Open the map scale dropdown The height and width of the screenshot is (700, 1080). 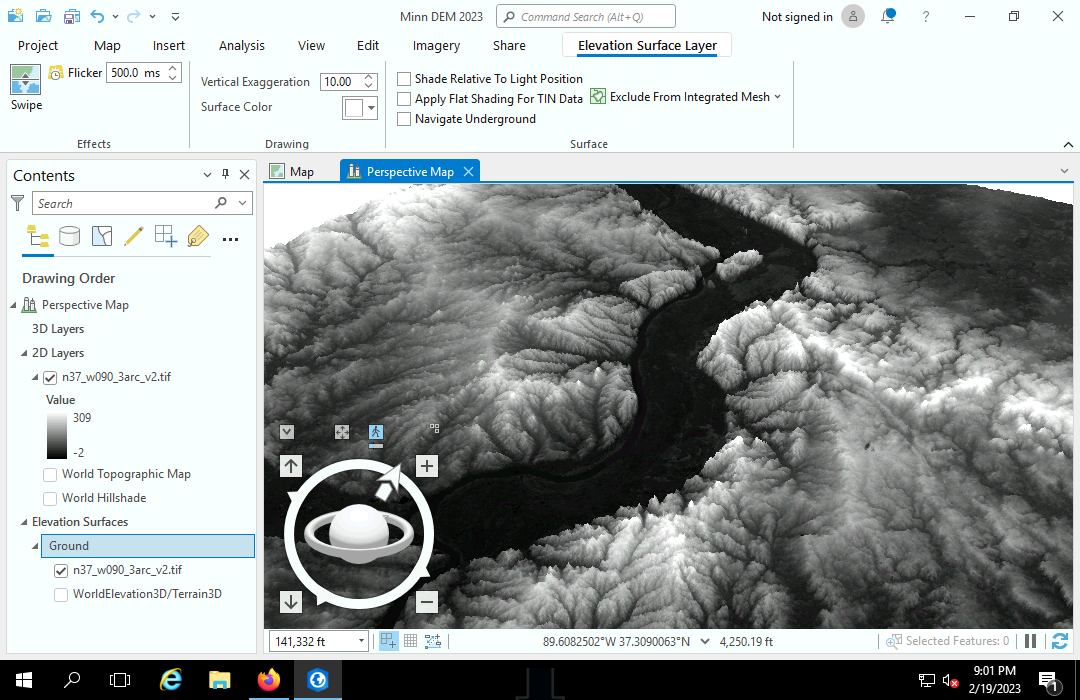tap(361, 641)
